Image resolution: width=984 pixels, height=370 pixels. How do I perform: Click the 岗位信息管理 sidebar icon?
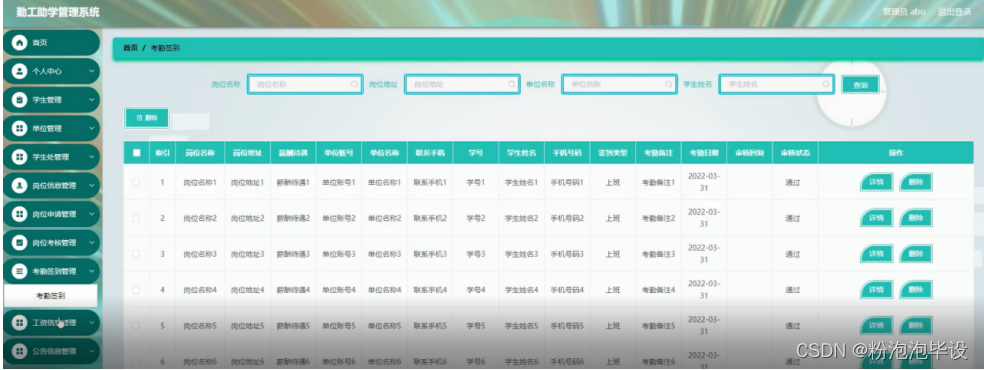pyautogui.click(x=19, y=186)
